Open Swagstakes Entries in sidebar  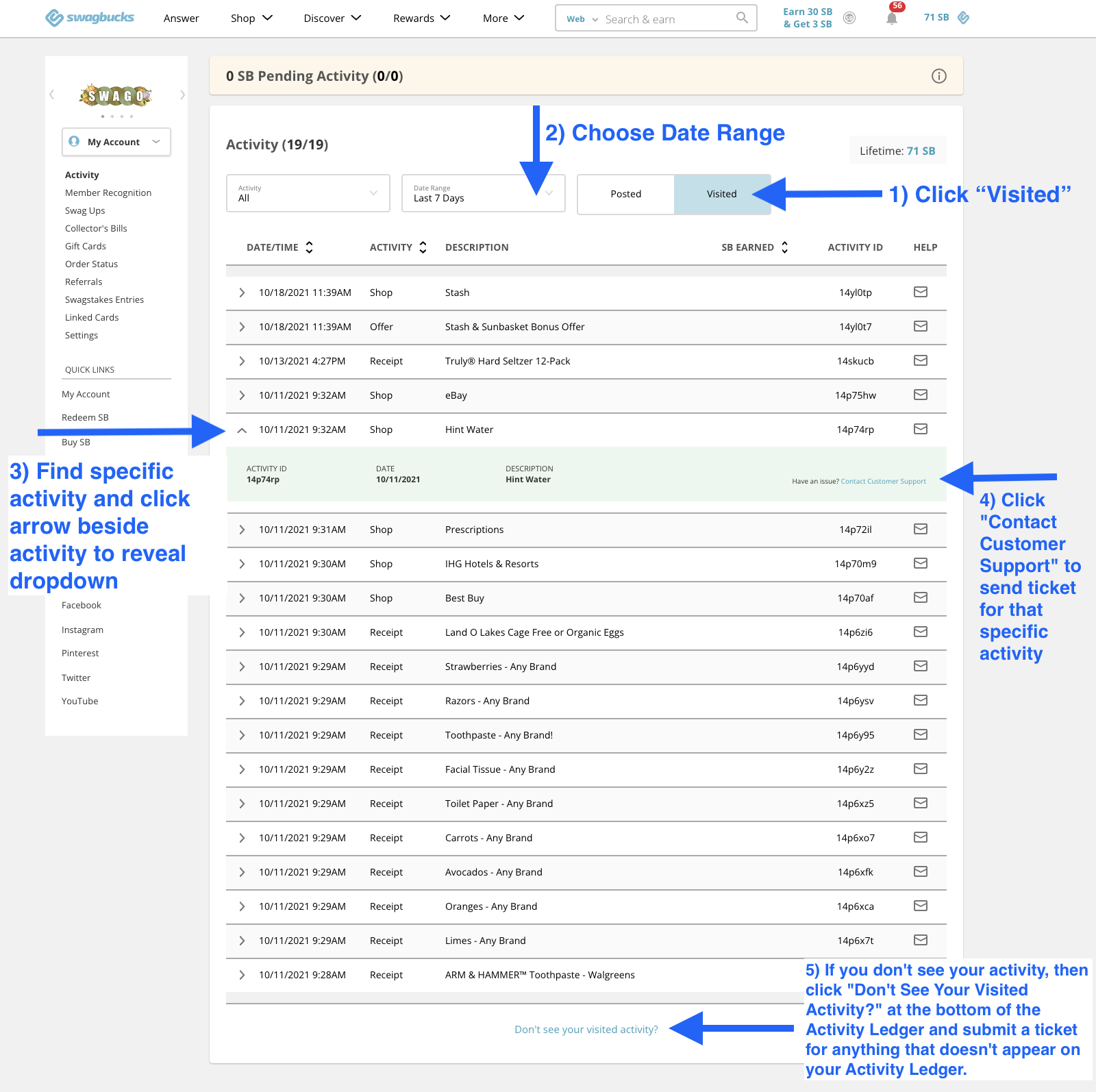point(104,299)
